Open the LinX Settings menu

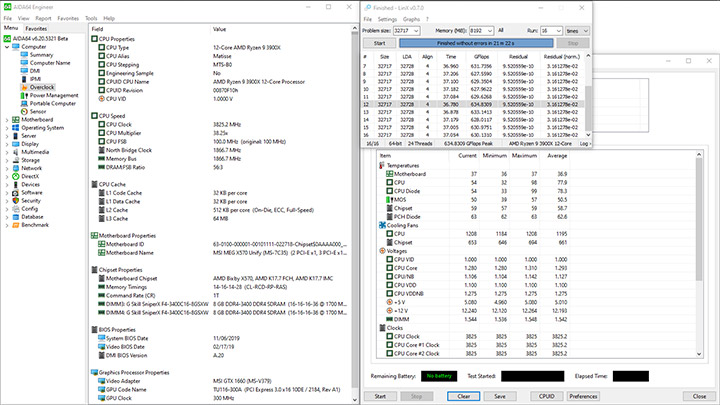click(387, 19)
